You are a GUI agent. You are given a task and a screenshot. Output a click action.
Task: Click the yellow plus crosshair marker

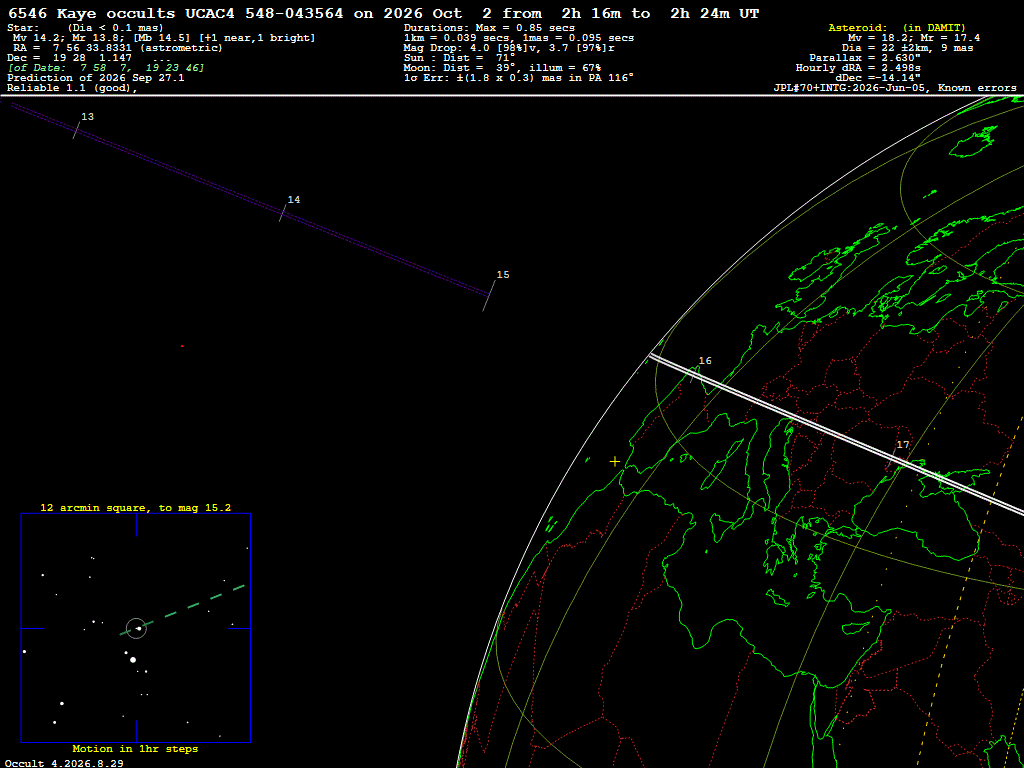tap(615, 462)
